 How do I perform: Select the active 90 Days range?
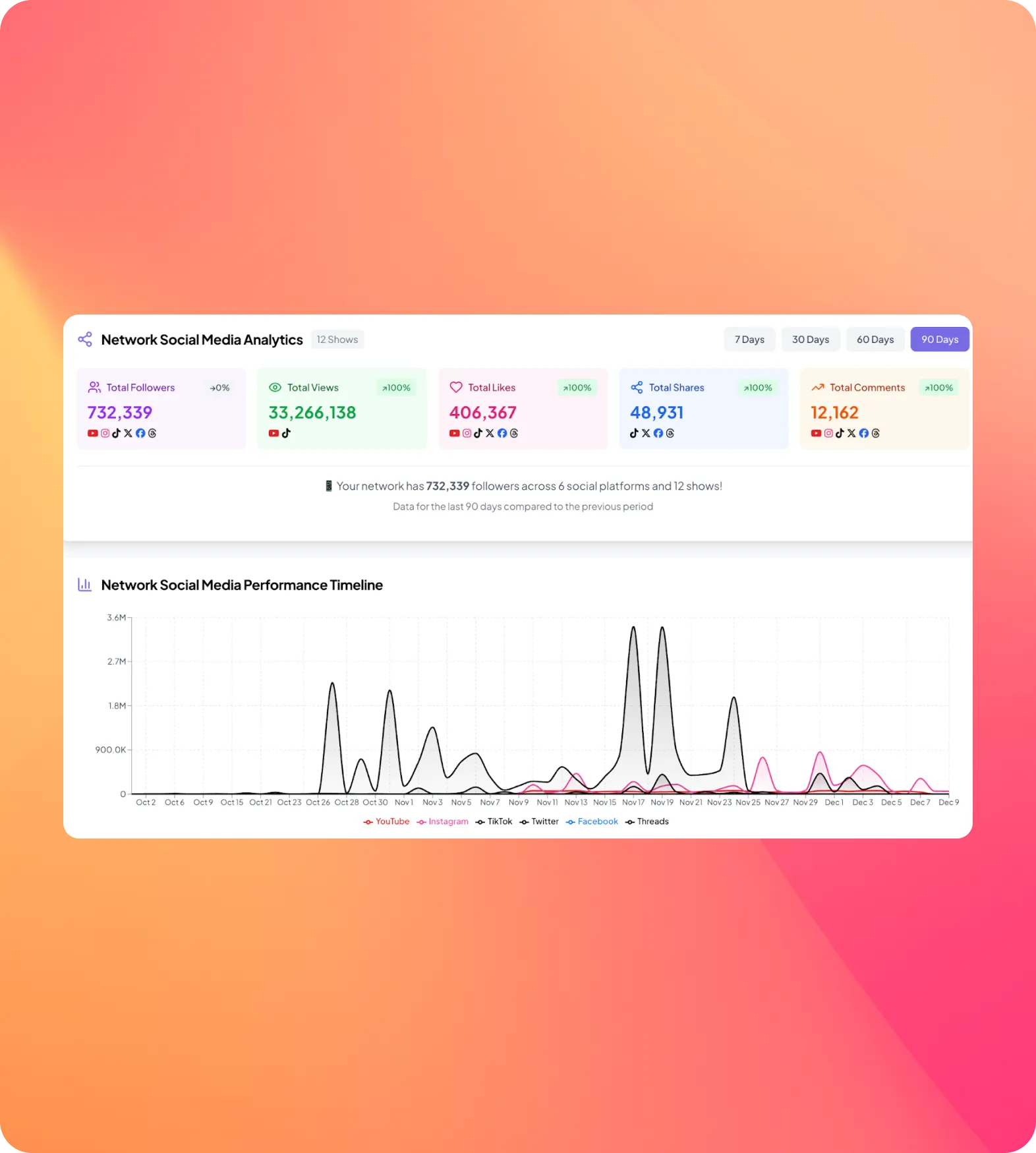(x=940, y=340)
